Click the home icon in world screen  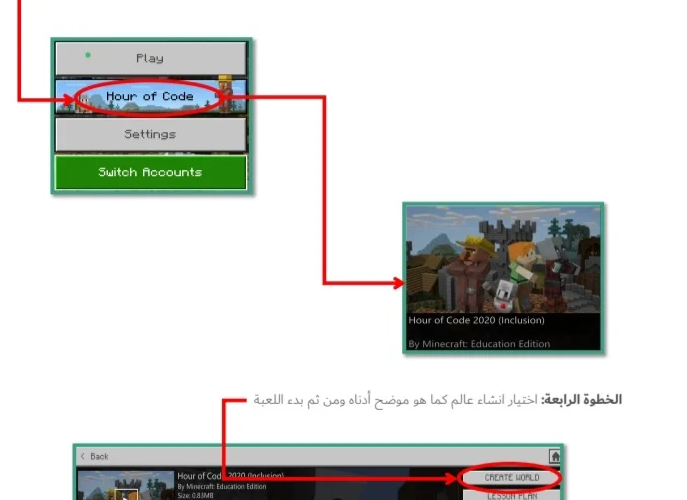click(555, 457)
